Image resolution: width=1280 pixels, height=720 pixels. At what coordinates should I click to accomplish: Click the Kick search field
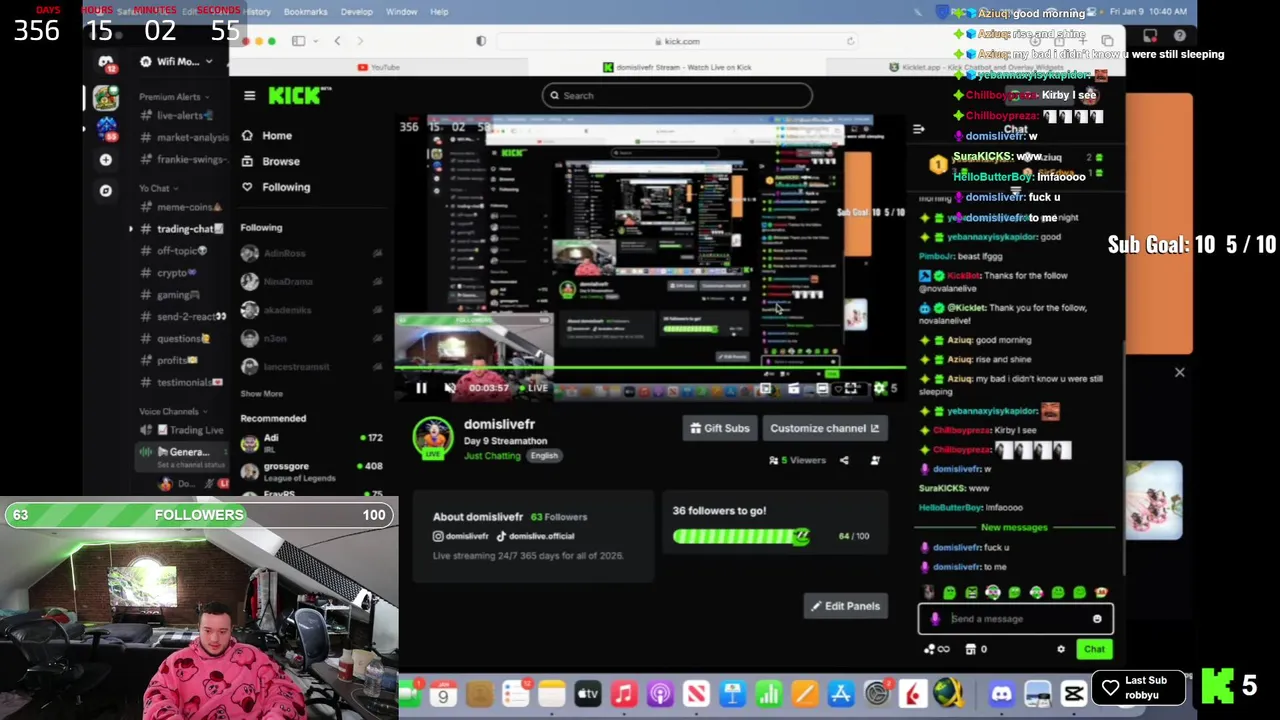(x=677, y=95)
